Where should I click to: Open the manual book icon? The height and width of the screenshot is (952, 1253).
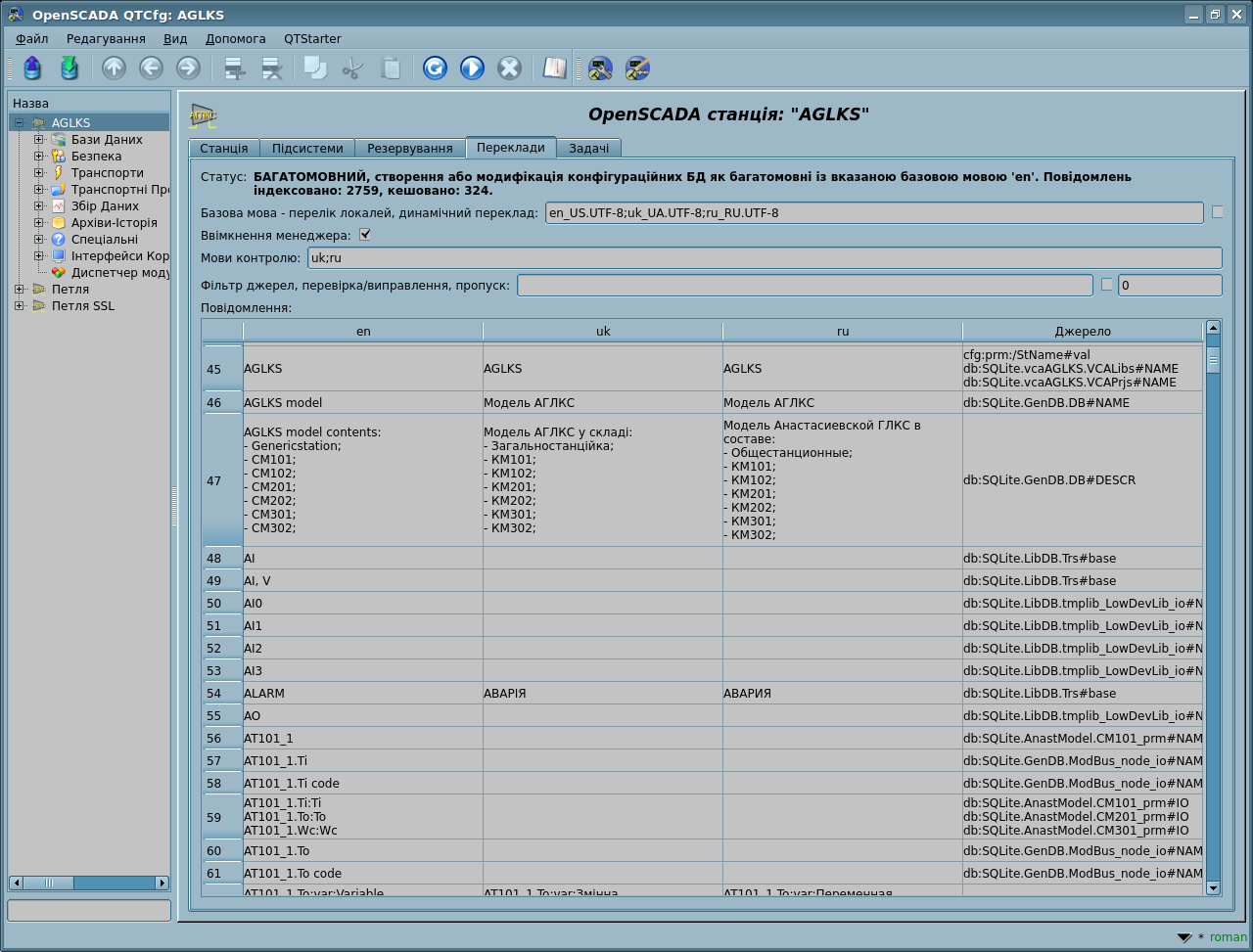coord(555,68)
